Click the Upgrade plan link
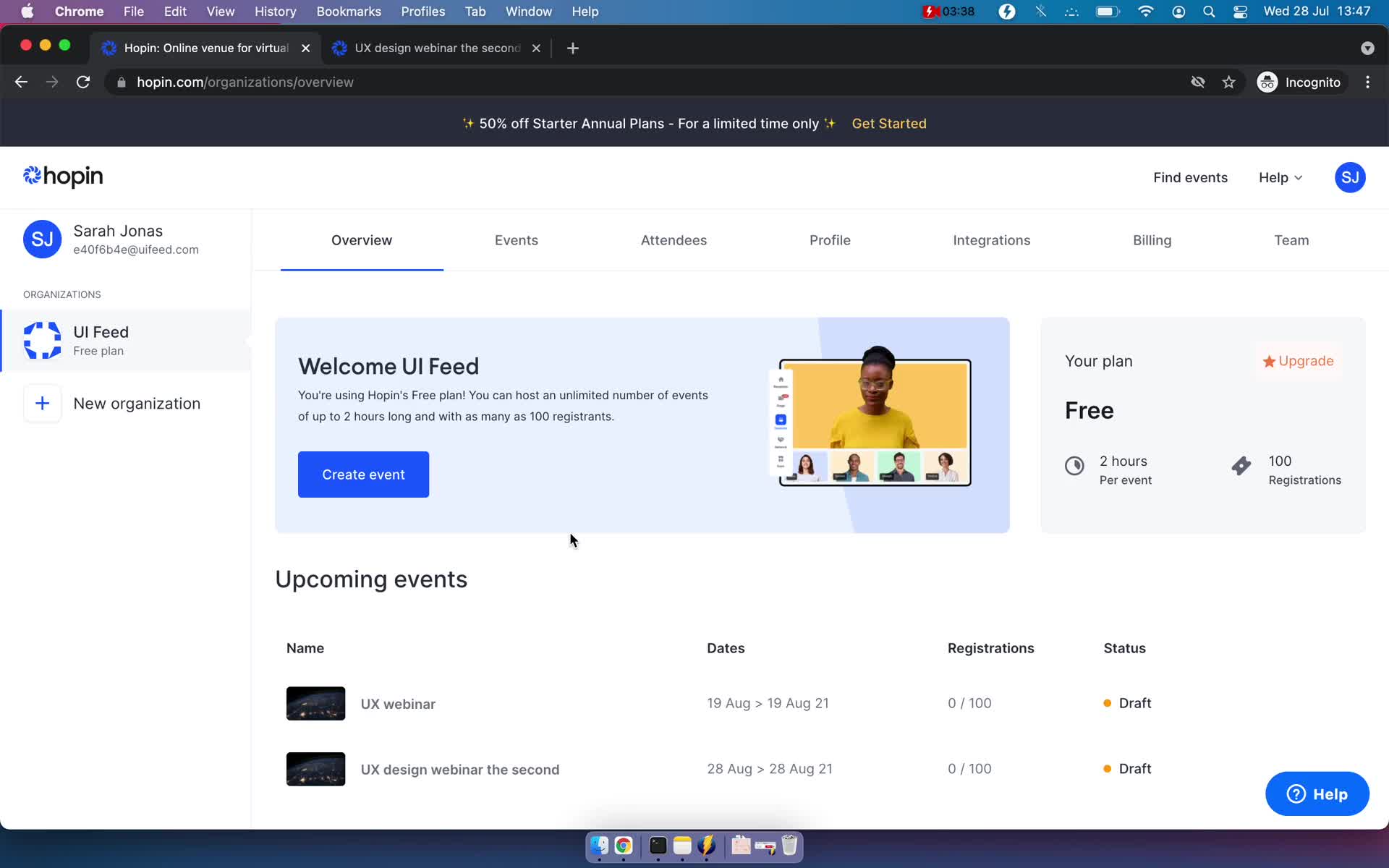 (1298, 361)
